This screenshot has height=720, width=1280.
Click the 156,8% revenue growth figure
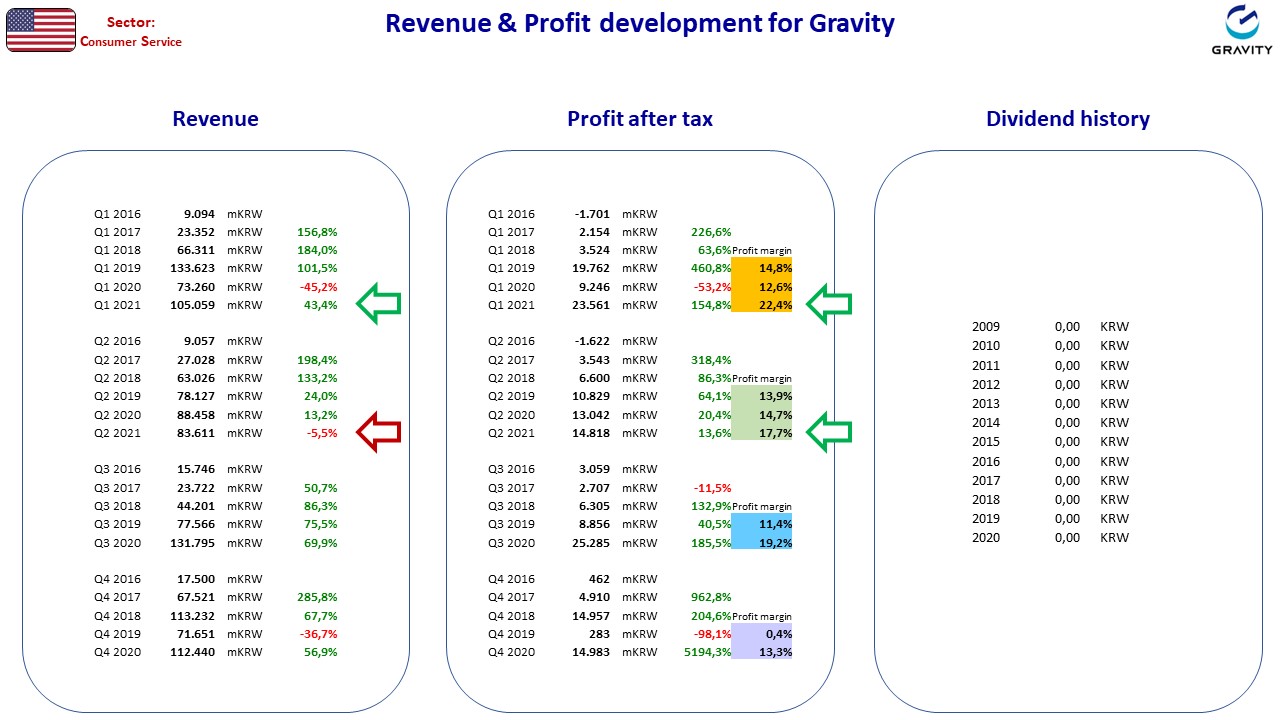coord(317,232)
